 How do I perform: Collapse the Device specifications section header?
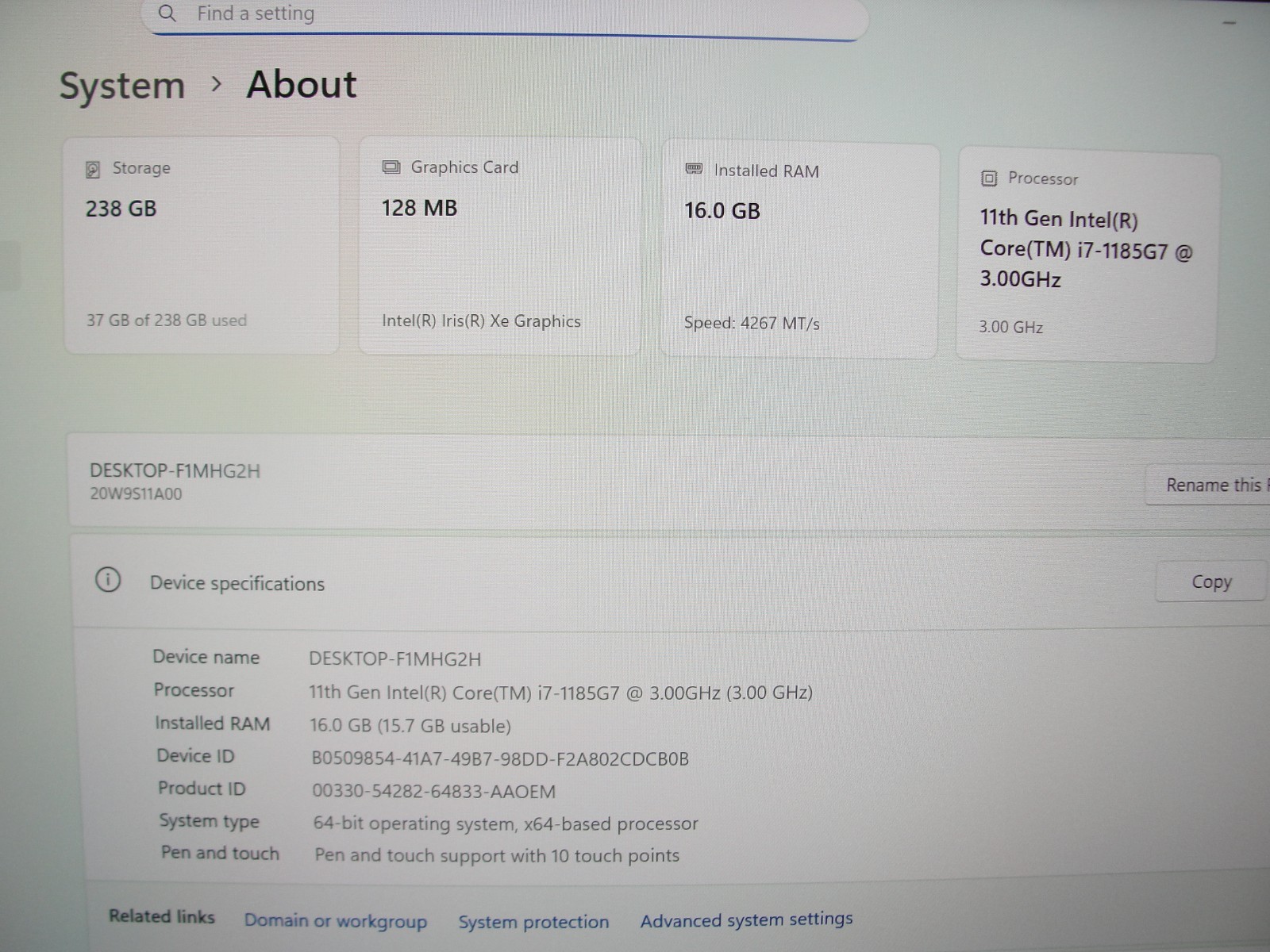click(x=671, y=582)
